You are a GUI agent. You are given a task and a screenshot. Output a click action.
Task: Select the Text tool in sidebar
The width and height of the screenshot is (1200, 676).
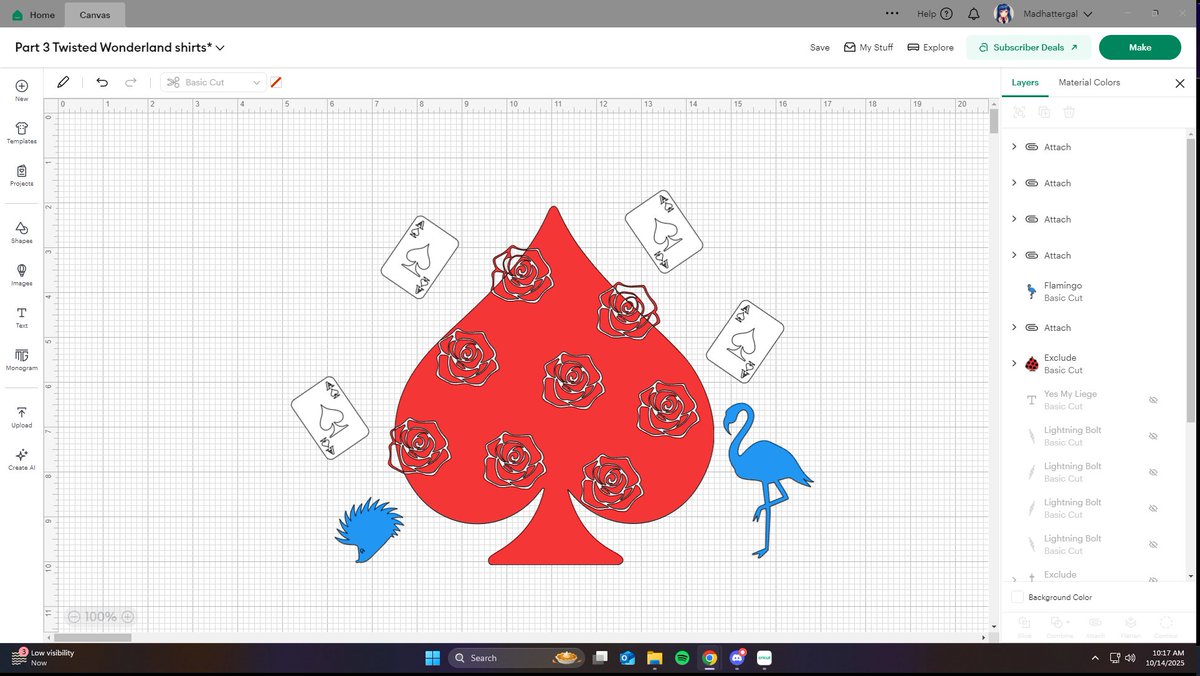click(21, 317)
